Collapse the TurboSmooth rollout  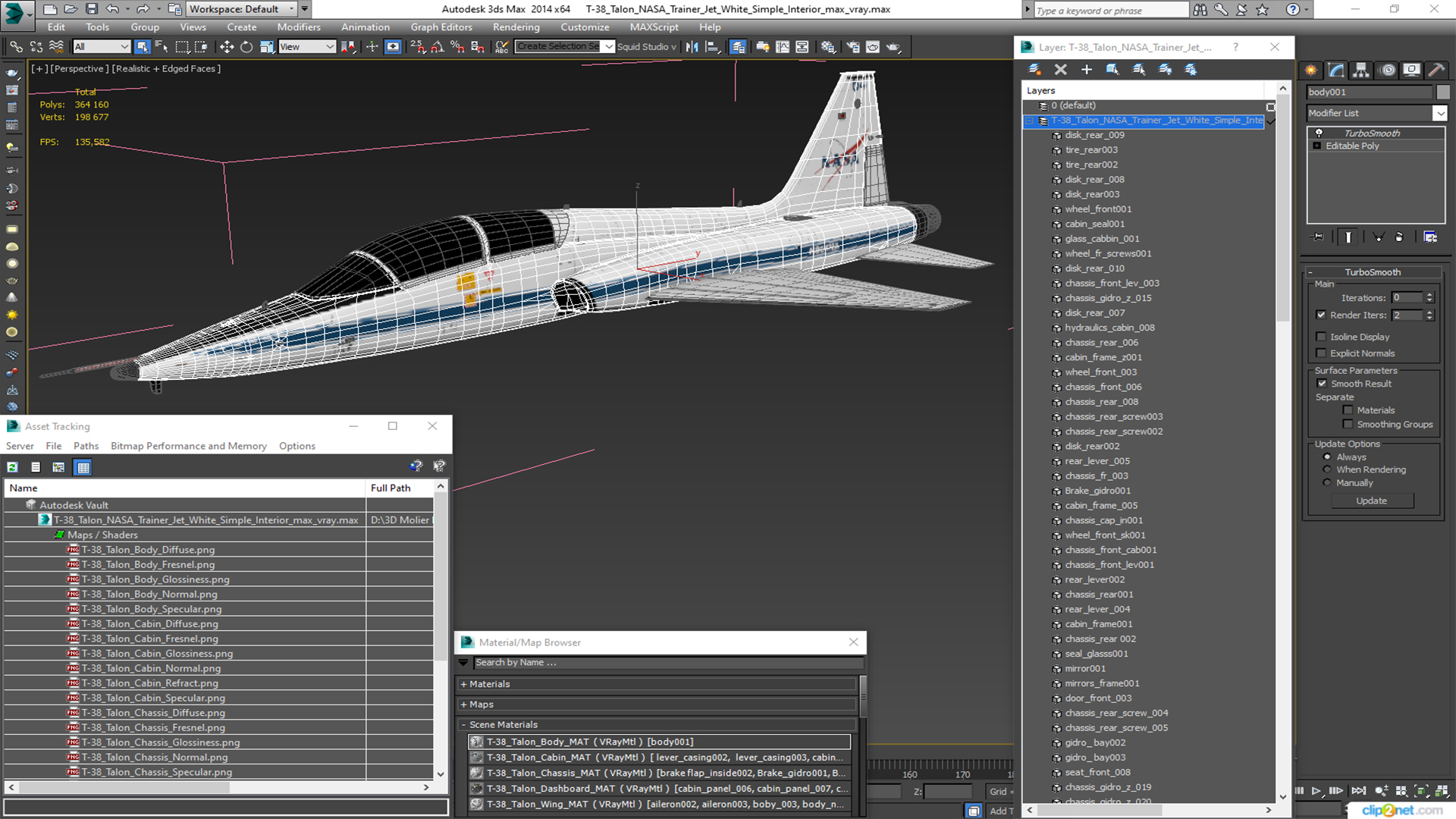point(1310,272)
